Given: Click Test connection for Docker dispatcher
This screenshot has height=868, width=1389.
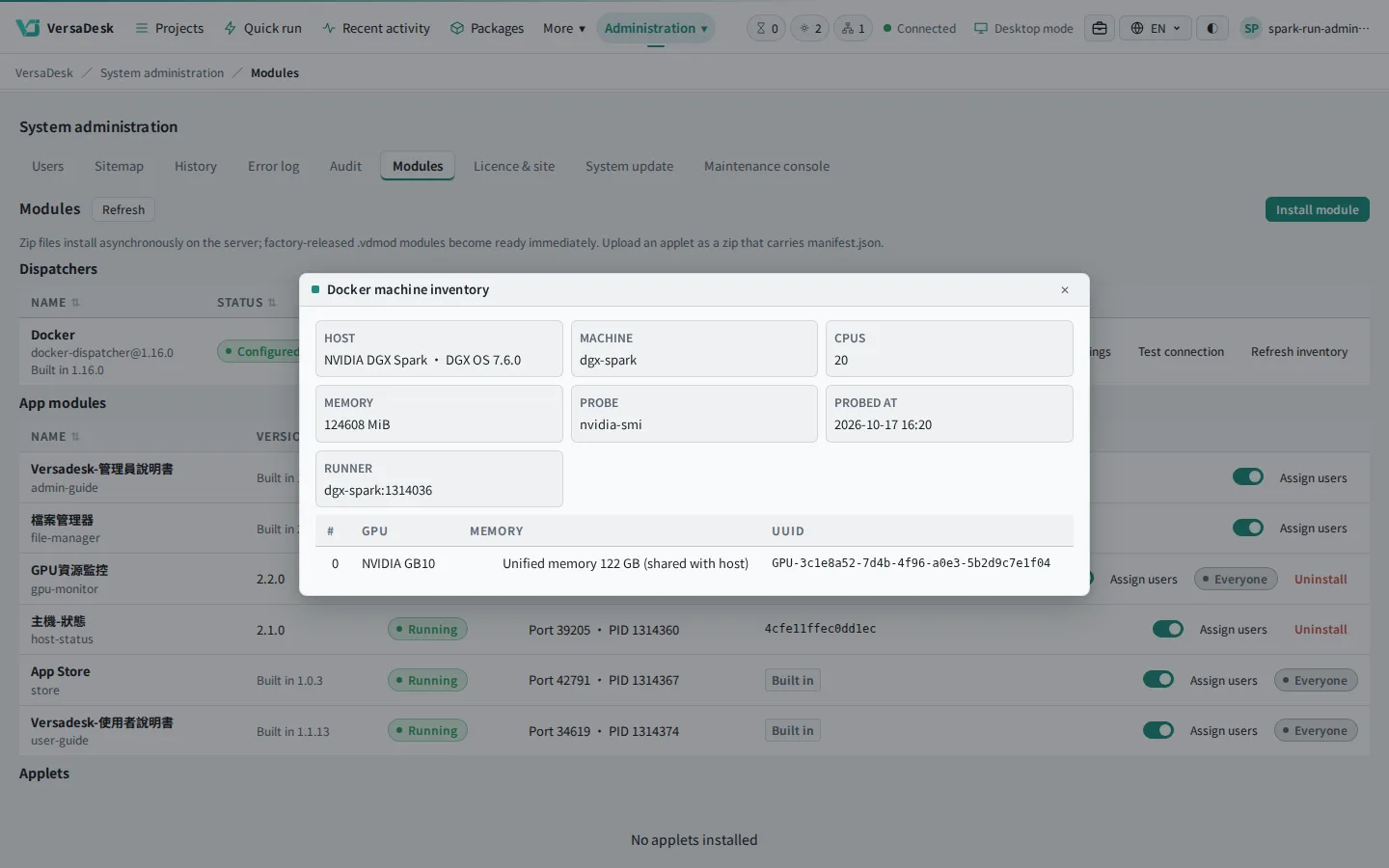Looking at the screenshot, I should [x=1181, y=352].
